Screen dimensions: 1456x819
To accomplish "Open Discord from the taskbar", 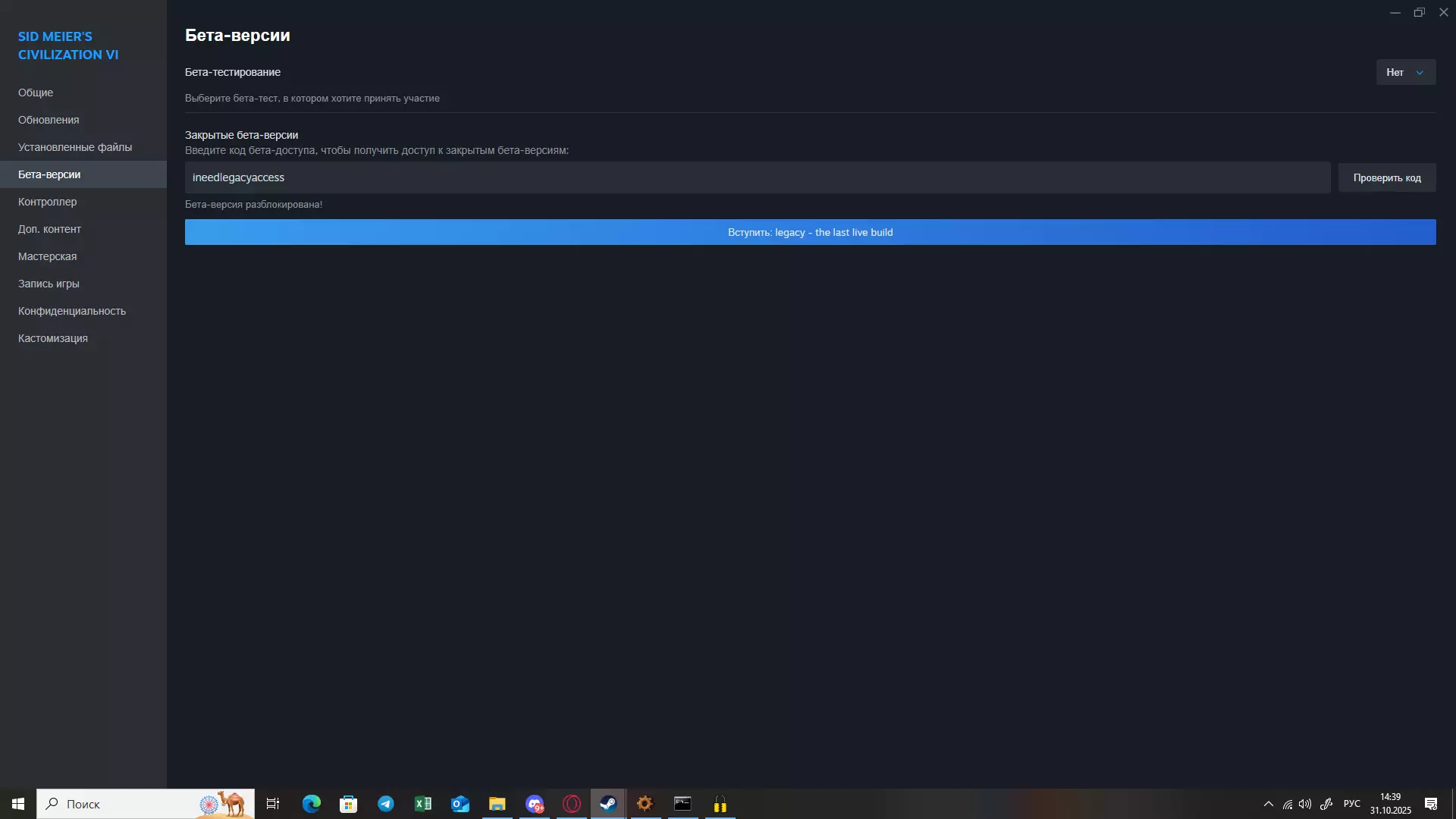I will [535, 804].
